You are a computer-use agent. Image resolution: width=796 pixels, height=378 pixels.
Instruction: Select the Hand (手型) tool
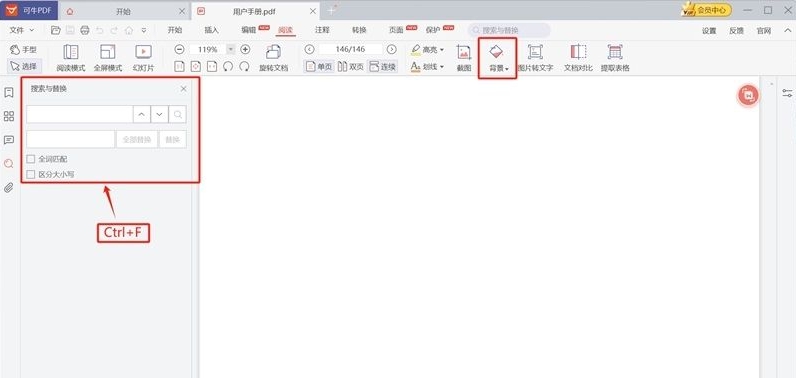click(23, 50)
